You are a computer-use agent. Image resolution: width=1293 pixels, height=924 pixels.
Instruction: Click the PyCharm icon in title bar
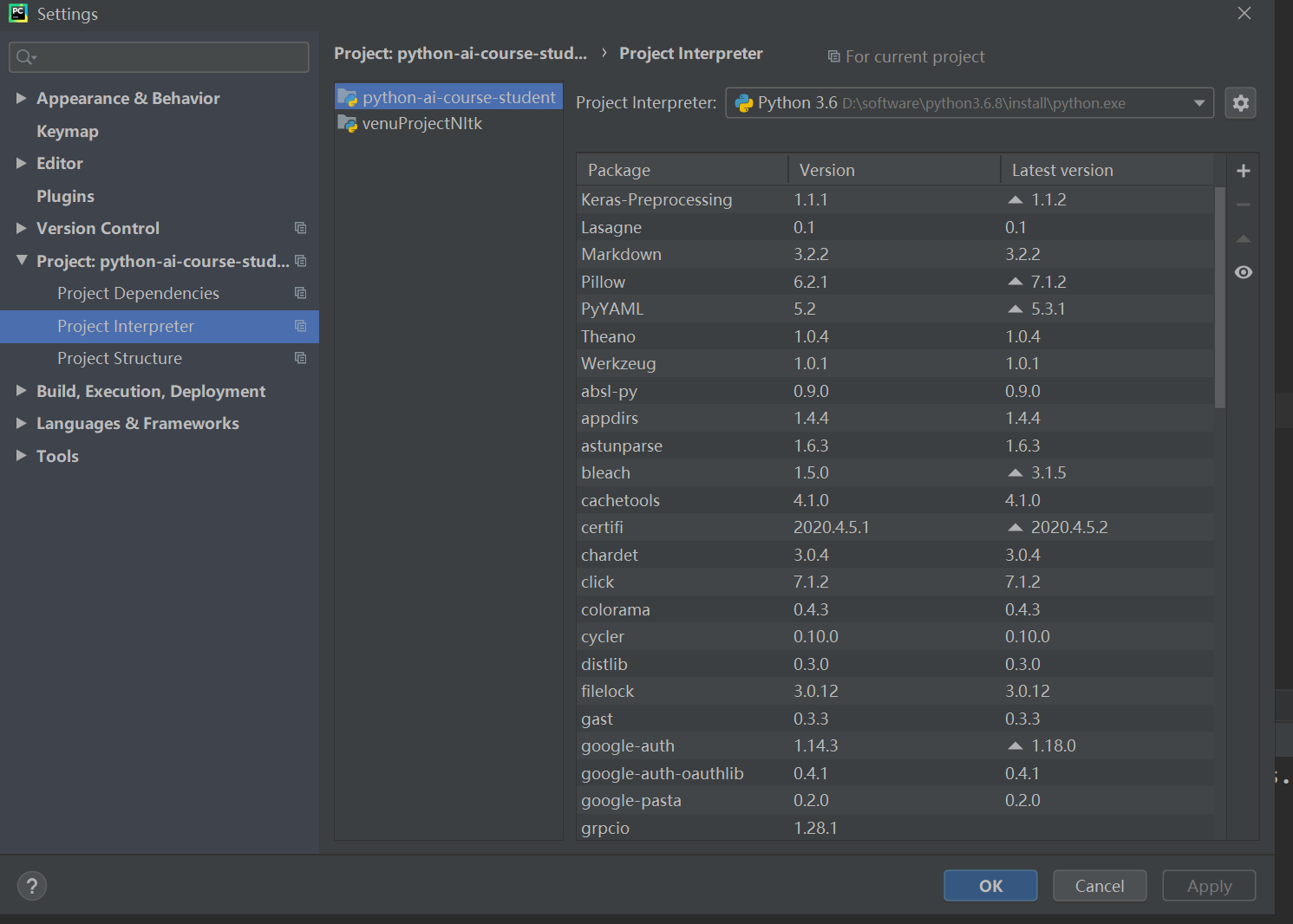(18, 13)
